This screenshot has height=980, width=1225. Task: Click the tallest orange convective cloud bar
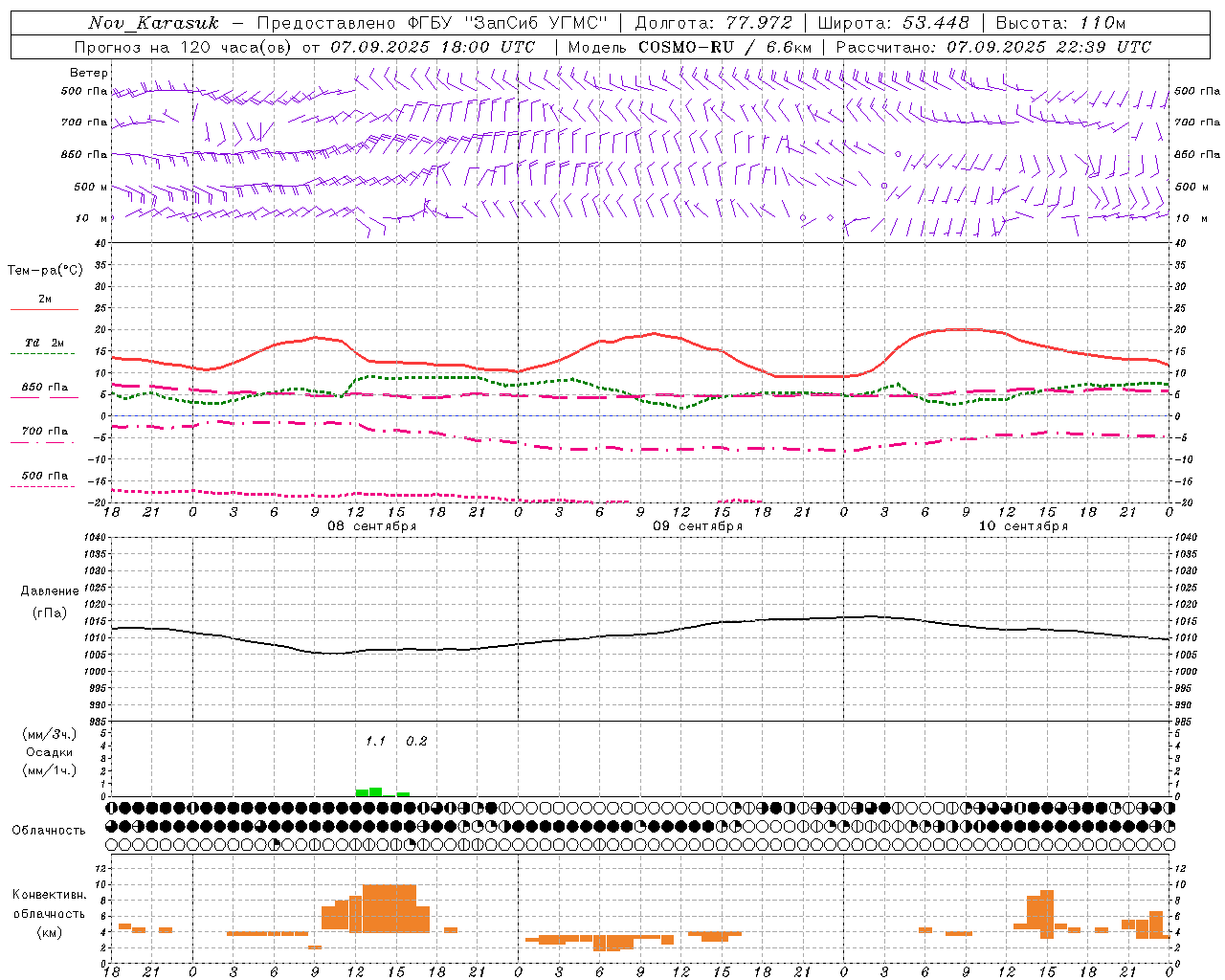coord(390,908)
